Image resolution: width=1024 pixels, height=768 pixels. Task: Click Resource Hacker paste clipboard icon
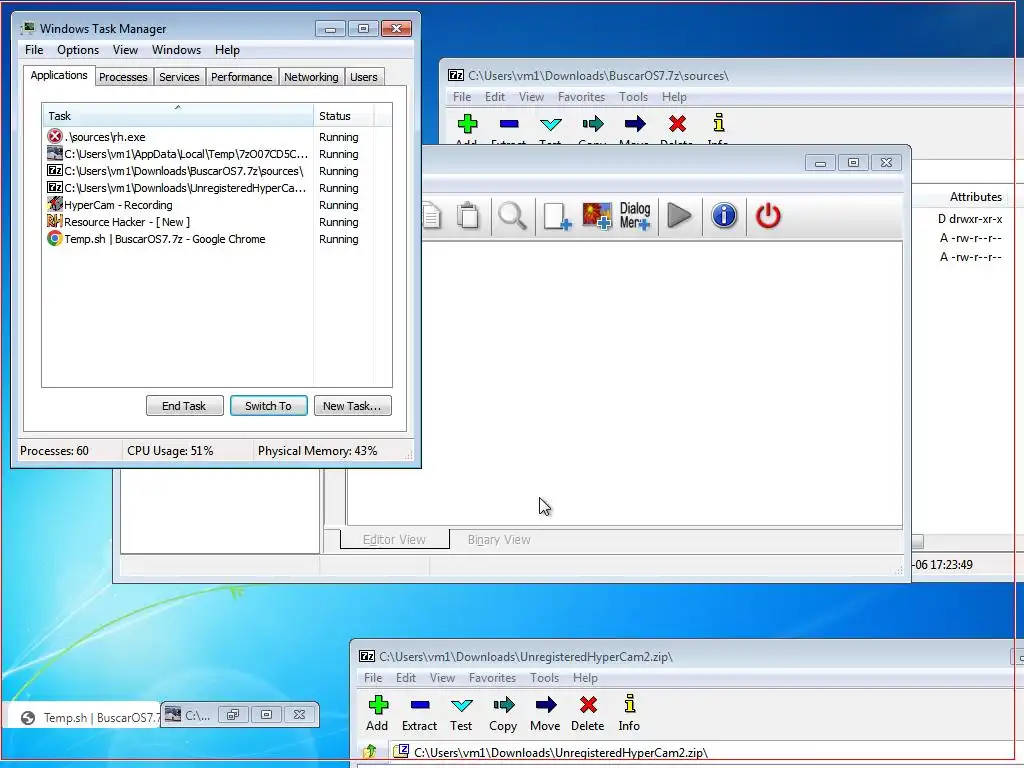[x=468, y=216]
